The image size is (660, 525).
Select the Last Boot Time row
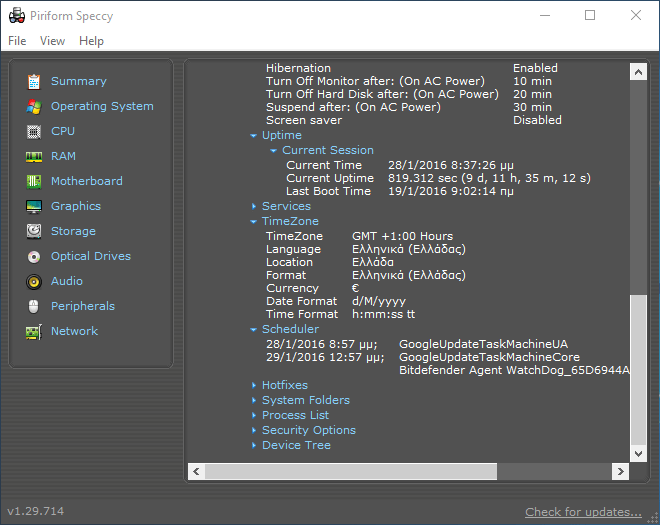400,191
